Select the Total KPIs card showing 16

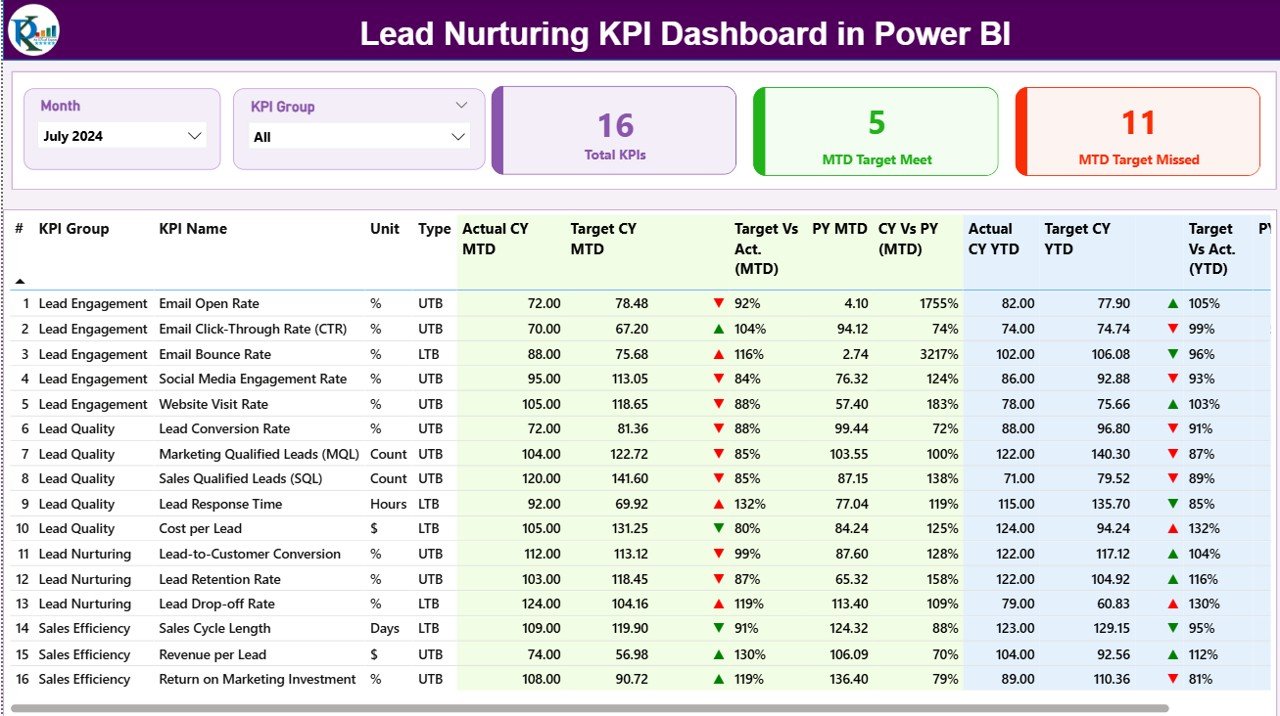point(613,130)
